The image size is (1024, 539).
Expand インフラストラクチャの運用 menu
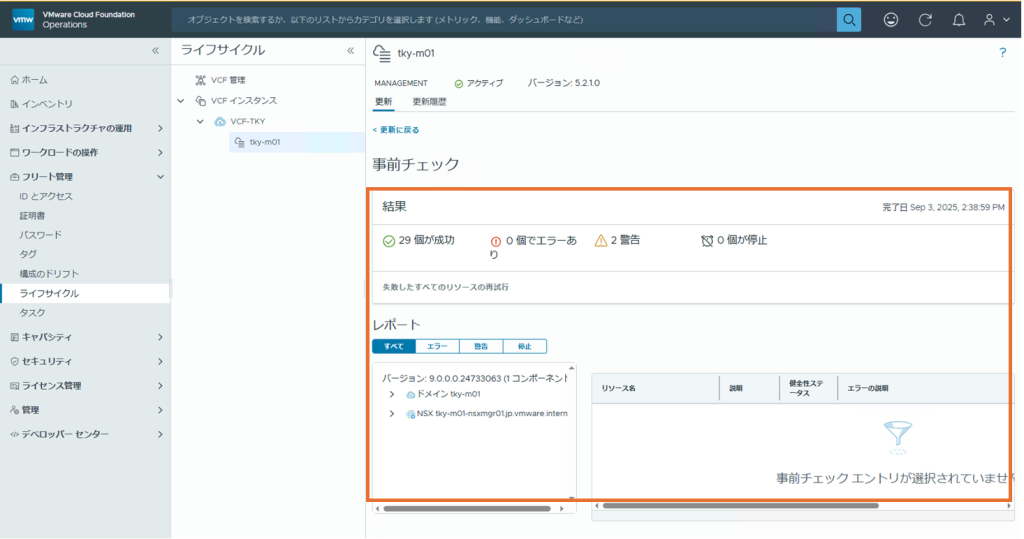[160, 128]
